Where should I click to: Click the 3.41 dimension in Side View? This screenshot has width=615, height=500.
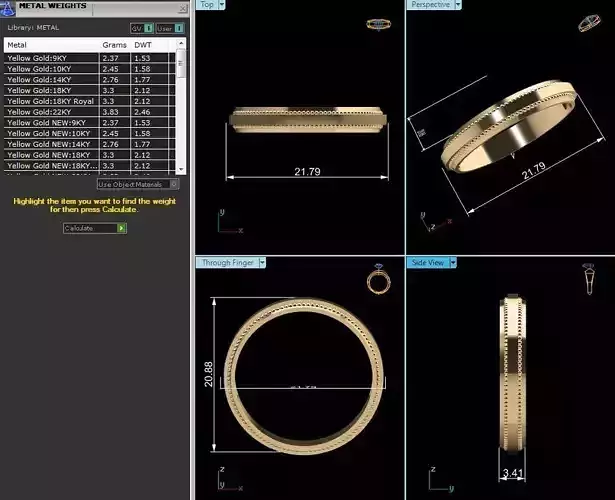point(513,473)
